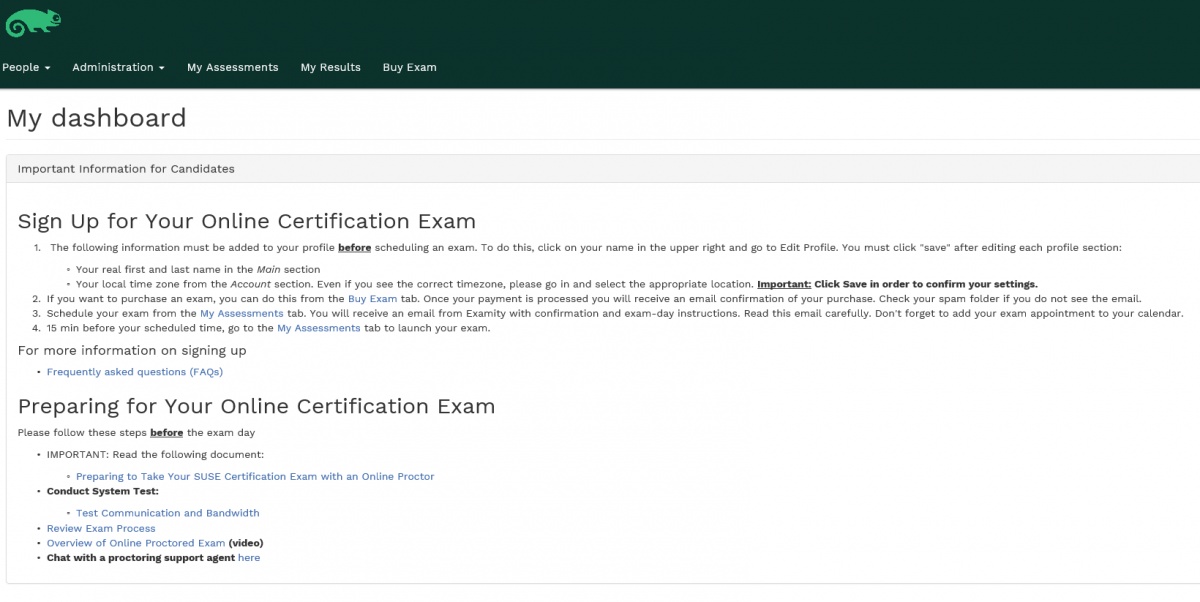
Task: Click Test Communication and Bandwidth link
Action: pyautogui.click(x=167, y=513)
